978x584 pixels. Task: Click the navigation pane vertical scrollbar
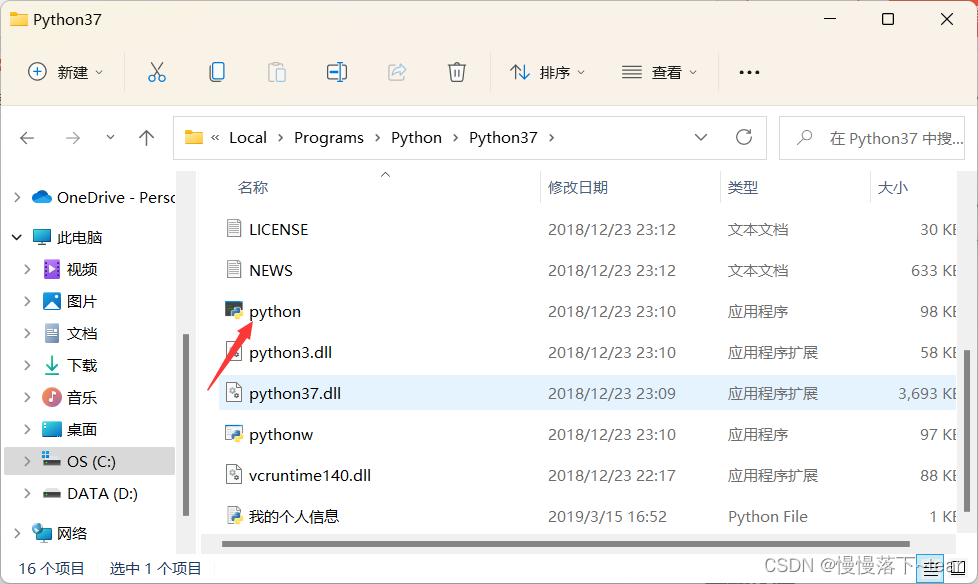tap(185, 425)
